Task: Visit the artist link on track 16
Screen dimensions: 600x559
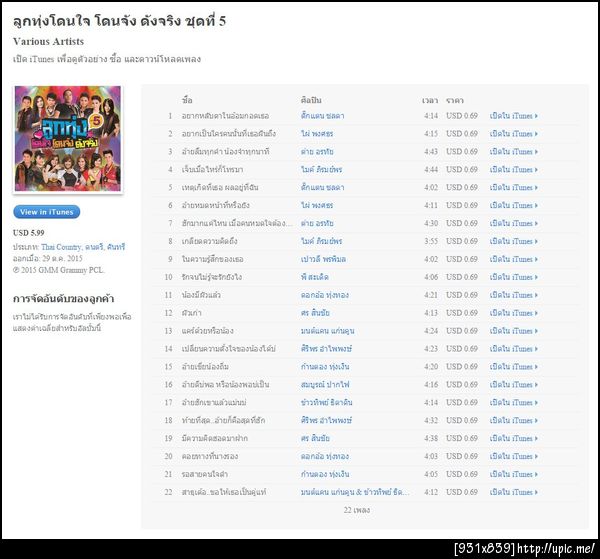Action: pos(325,385)
